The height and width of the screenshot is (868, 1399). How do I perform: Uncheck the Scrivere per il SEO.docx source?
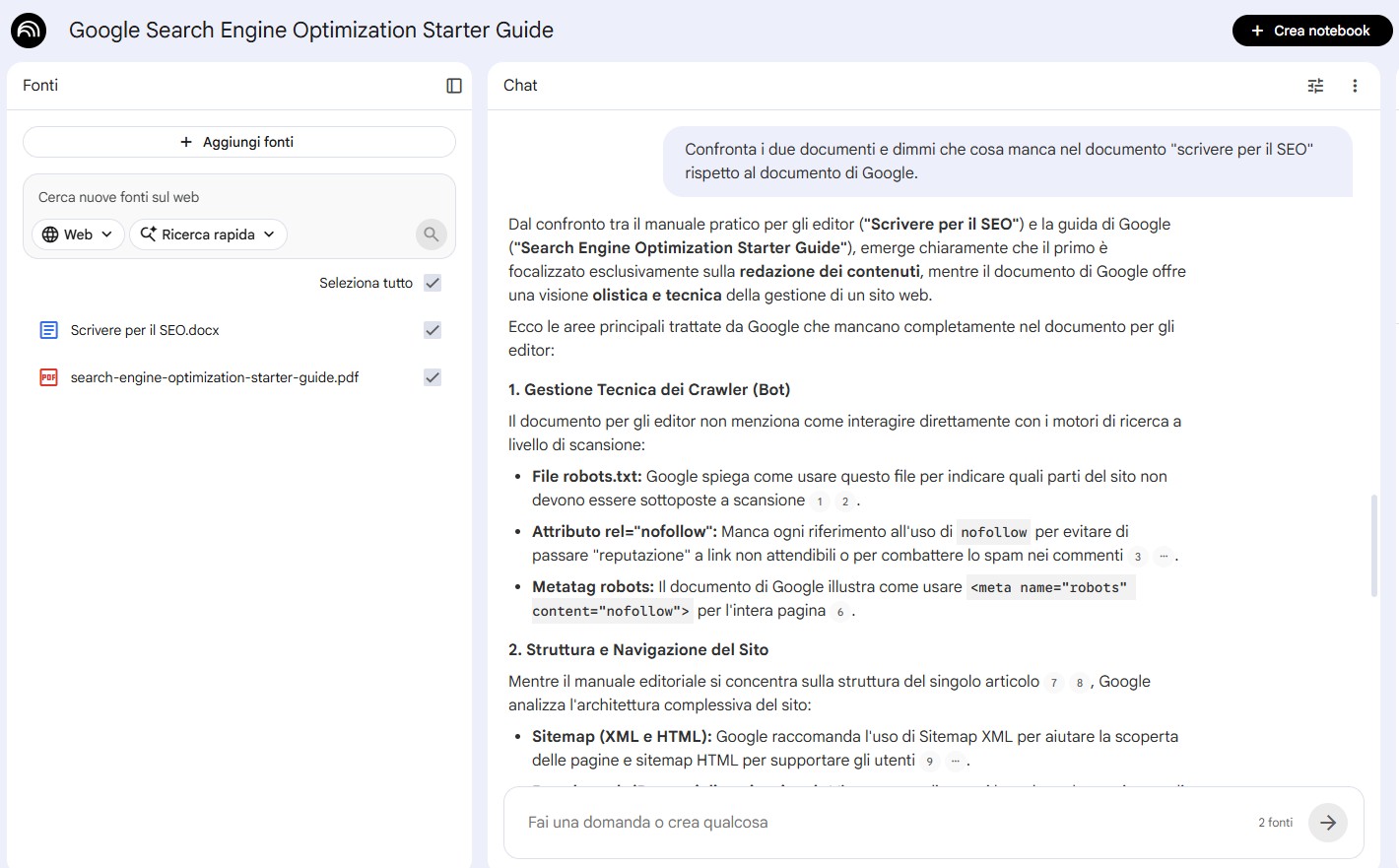(x=433, y=330)
